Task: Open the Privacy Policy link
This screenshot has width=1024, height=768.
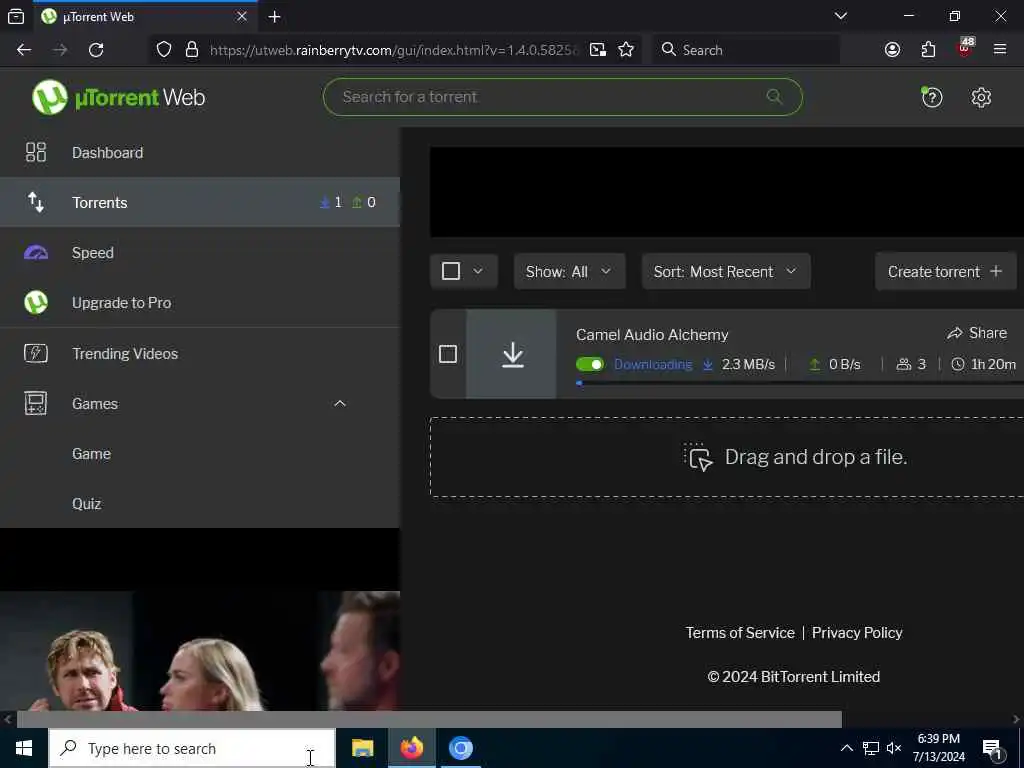Action: click(x=857, y=632)
